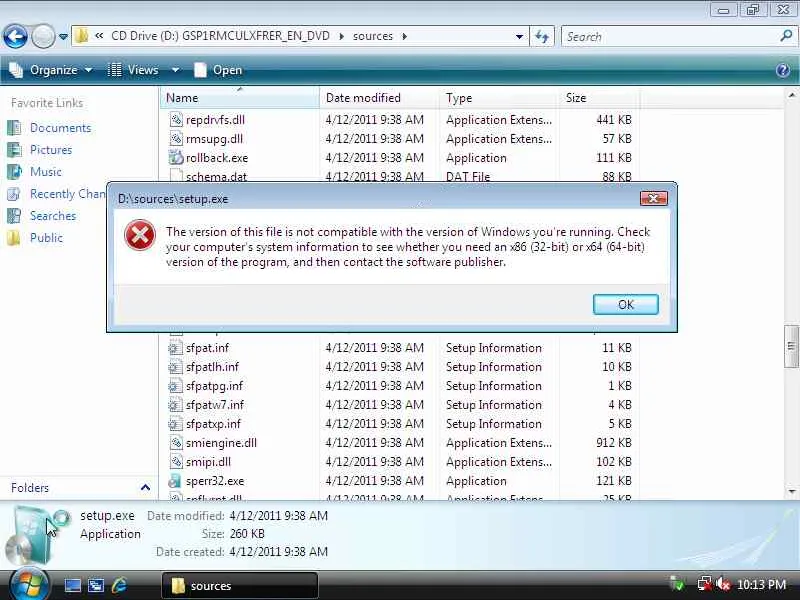Click the Refresh button by address bar
800x600 pixels.
pos(542,36)
